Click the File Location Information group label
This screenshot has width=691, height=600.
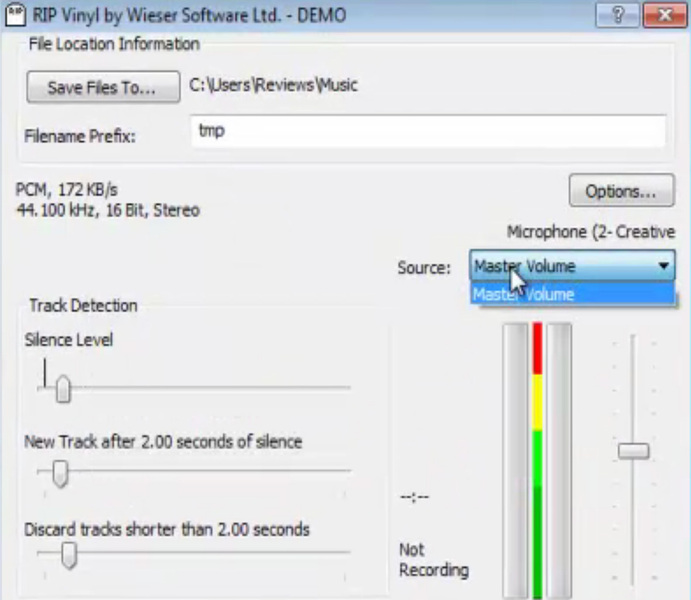point(114,44)
